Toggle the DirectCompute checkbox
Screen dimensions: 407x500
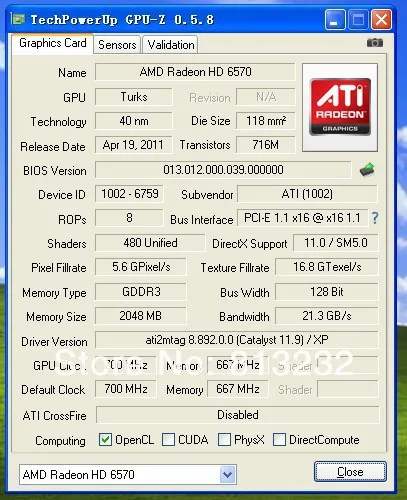pyautogui.click(x=279, y=440)
